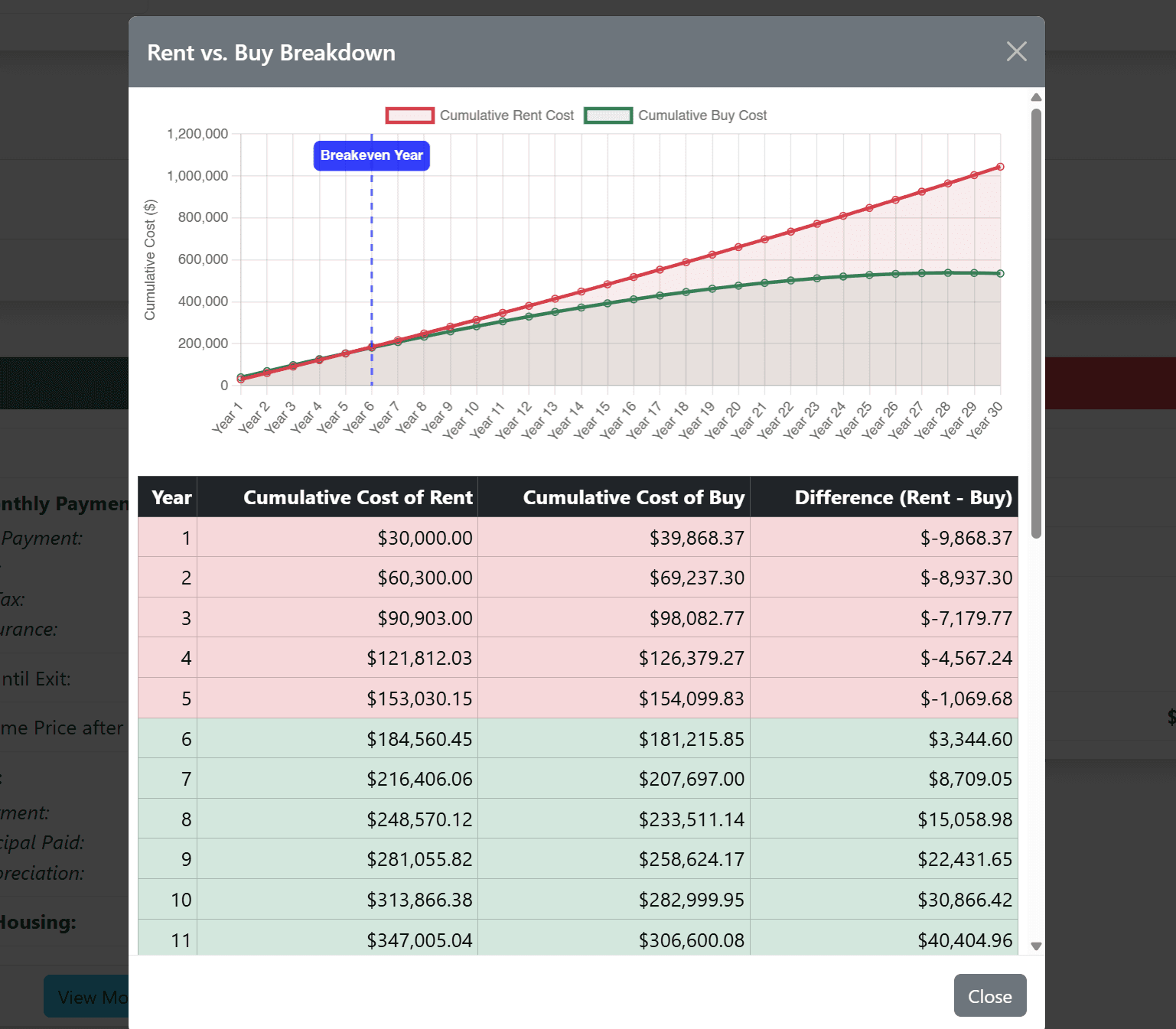Screen dimensions: 1176x1029
Task: Click the scrollbar up arrow
Action: point(1036,96)
